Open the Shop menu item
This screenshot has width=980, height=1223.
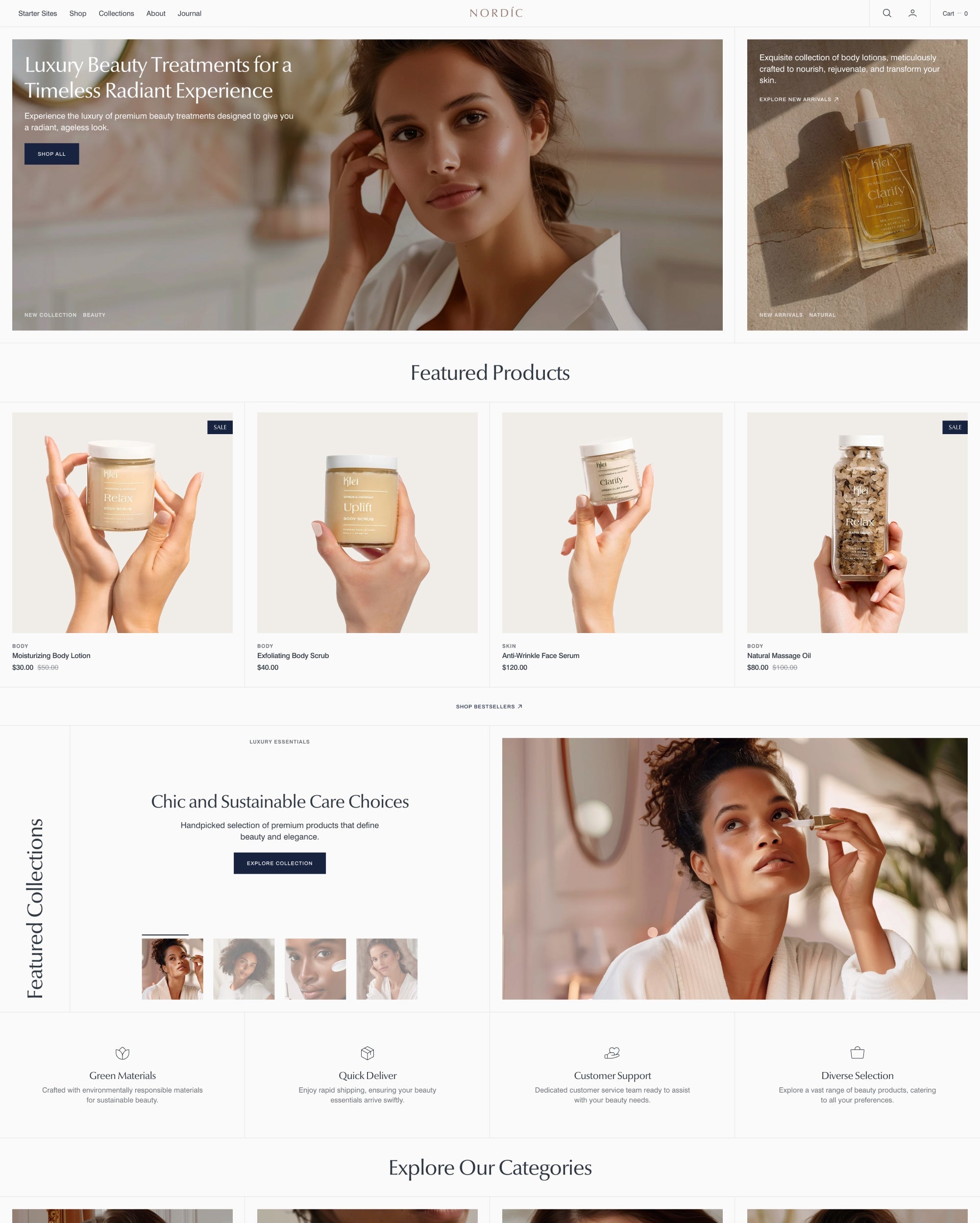coord(78,13)
